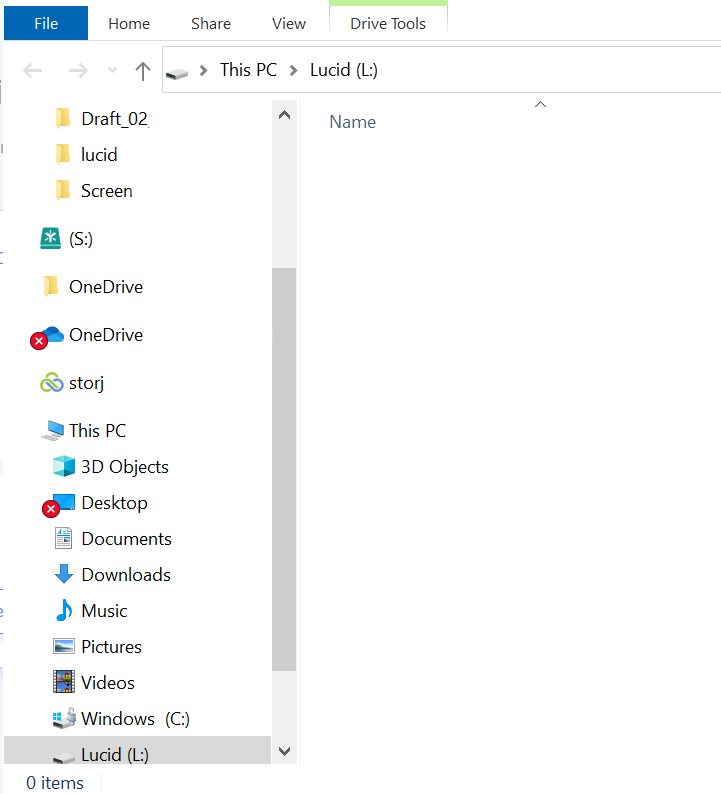Open Documents in navigation pane

click(127, 539)
